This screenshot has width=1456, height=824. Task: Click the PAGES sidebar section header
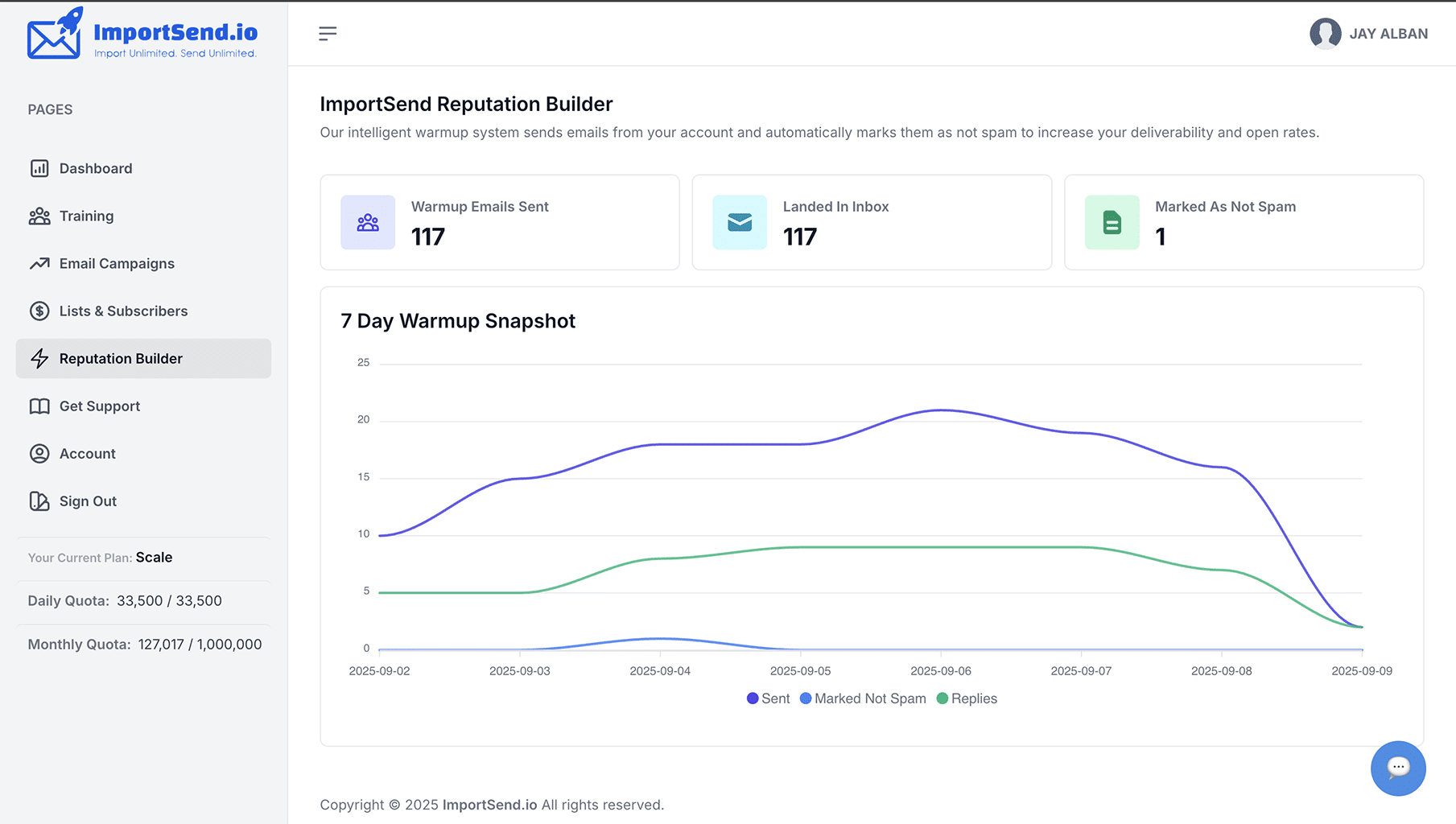tap(50, 109)
